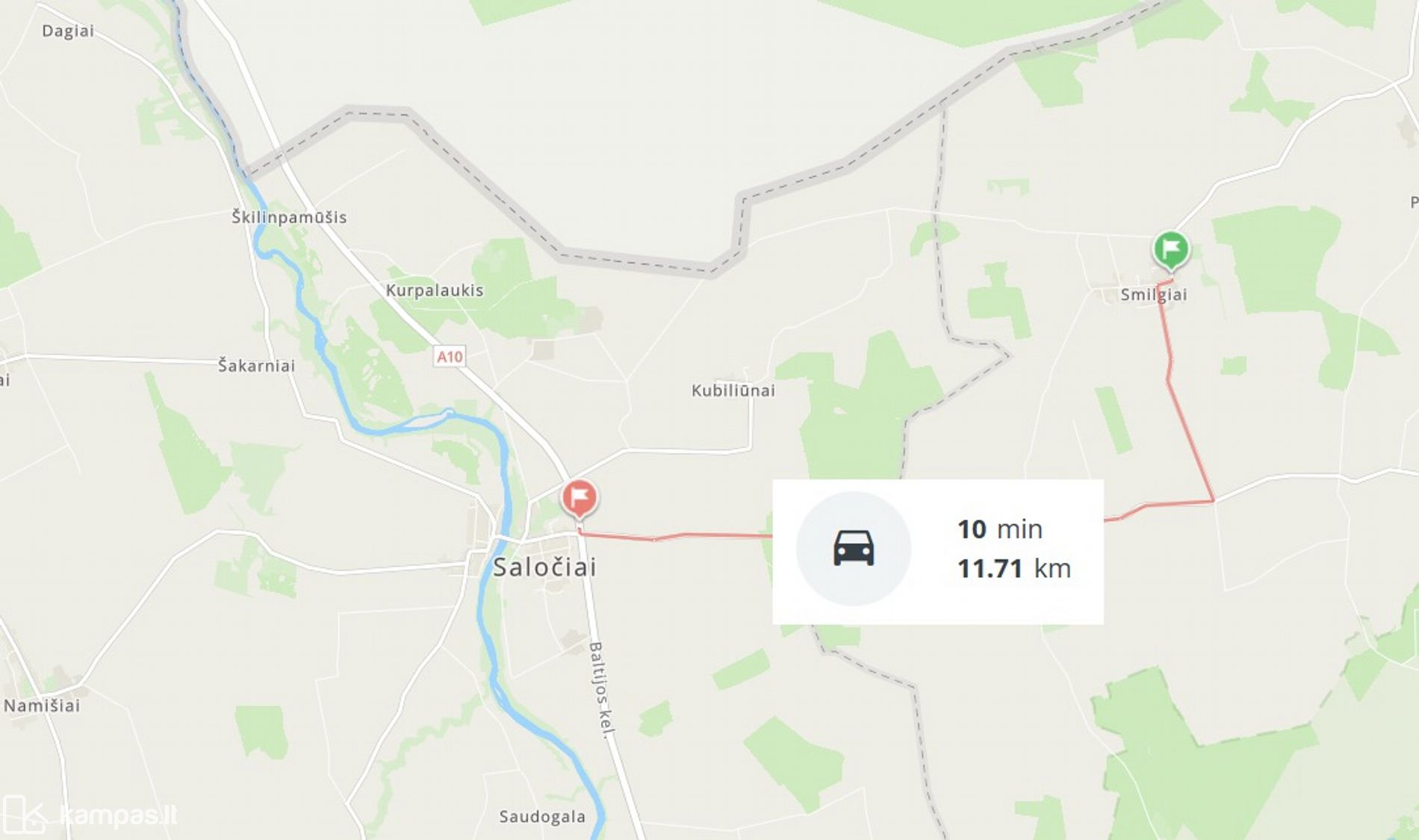The height and width of the screenshot is (840, 1419).
Task: Click the green destination flag marker
Action: coord(1170,250)
